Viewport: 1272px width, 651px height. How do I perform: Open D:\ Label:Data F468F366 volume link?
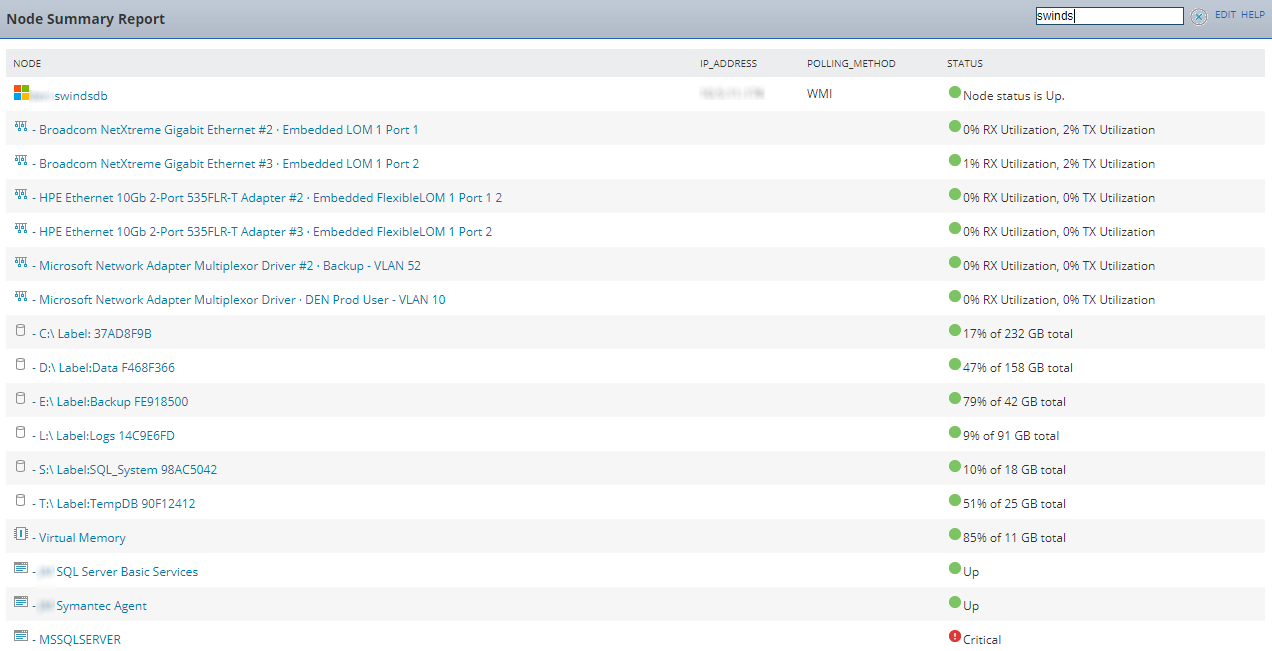(107, 368)
